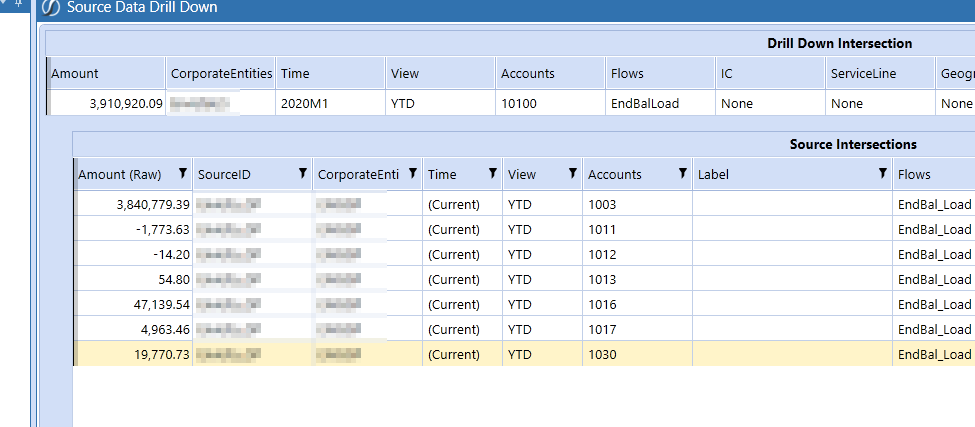Click the OneStream logo in title bar

[x=50, y=7]
